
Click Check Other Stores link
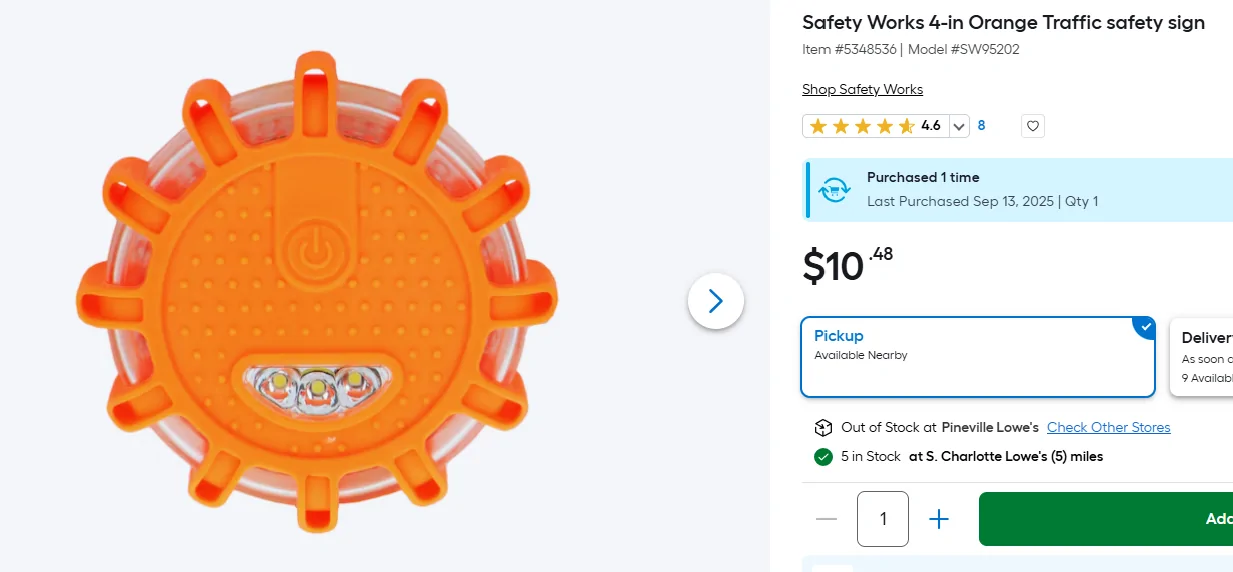1108,428
